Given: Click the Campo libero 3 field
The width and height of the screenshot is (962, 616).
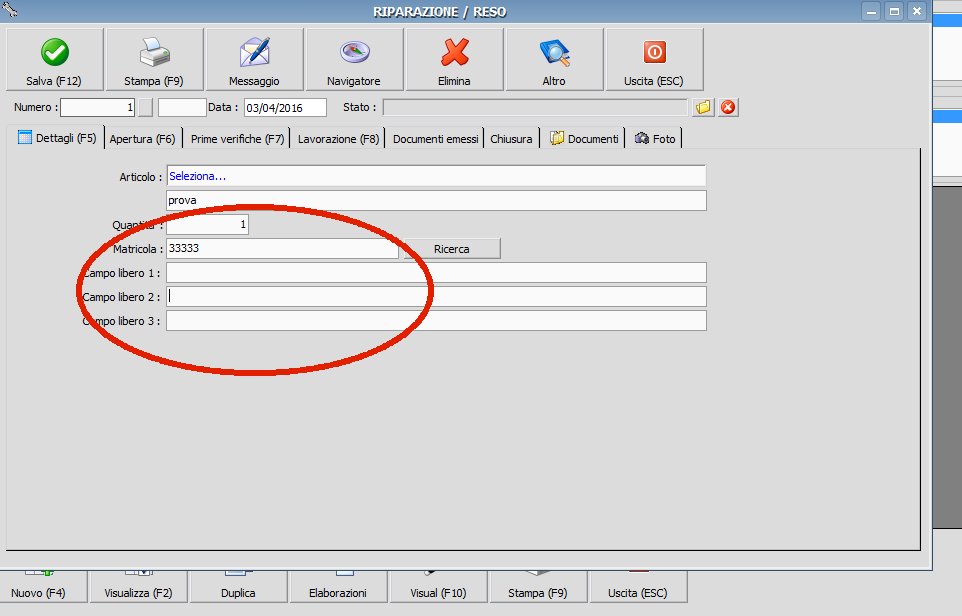Looking at the screenshot, I should tap(436, 320).
